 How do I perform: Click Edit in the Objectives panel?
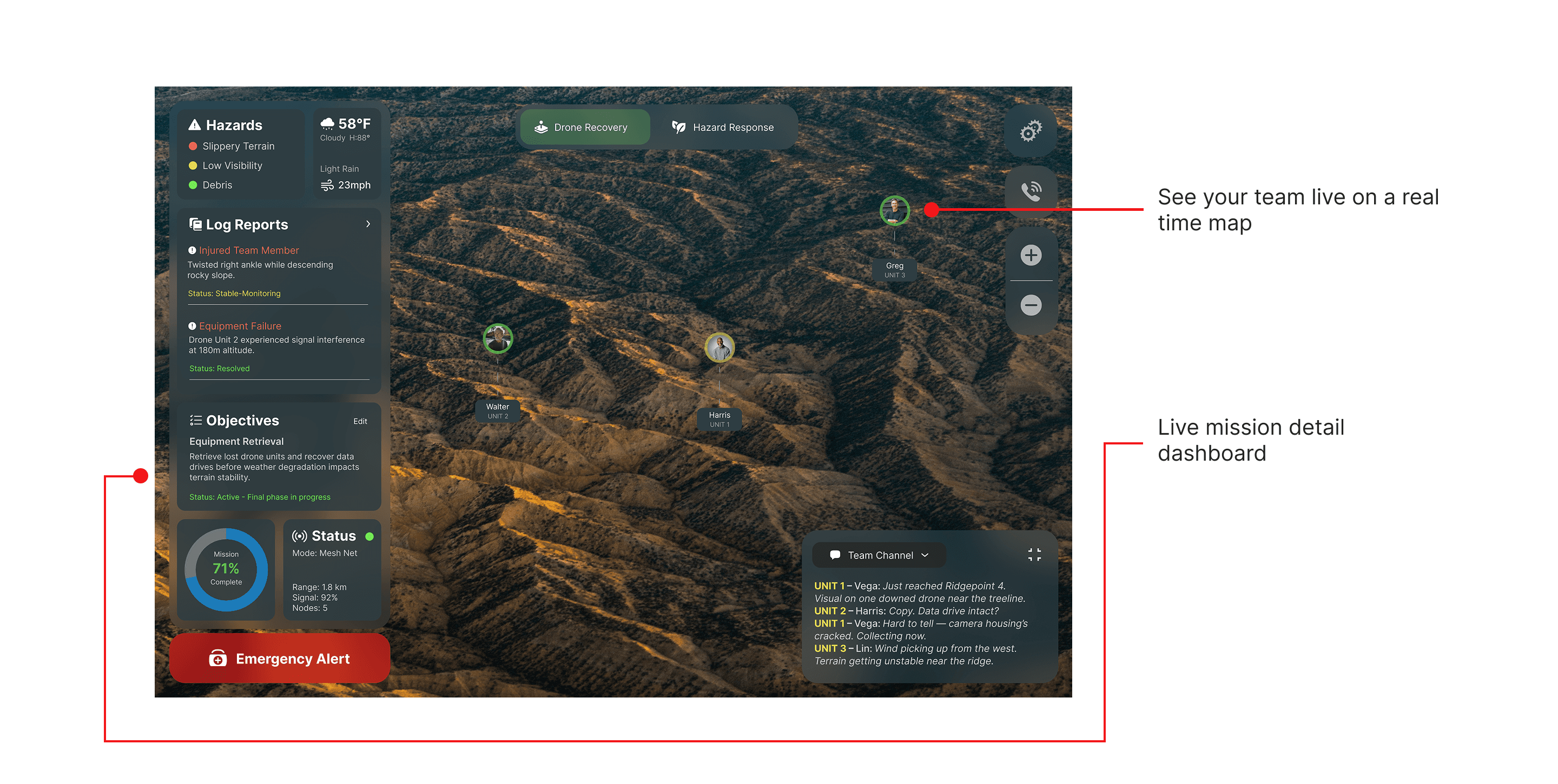(x=360, y=421)
